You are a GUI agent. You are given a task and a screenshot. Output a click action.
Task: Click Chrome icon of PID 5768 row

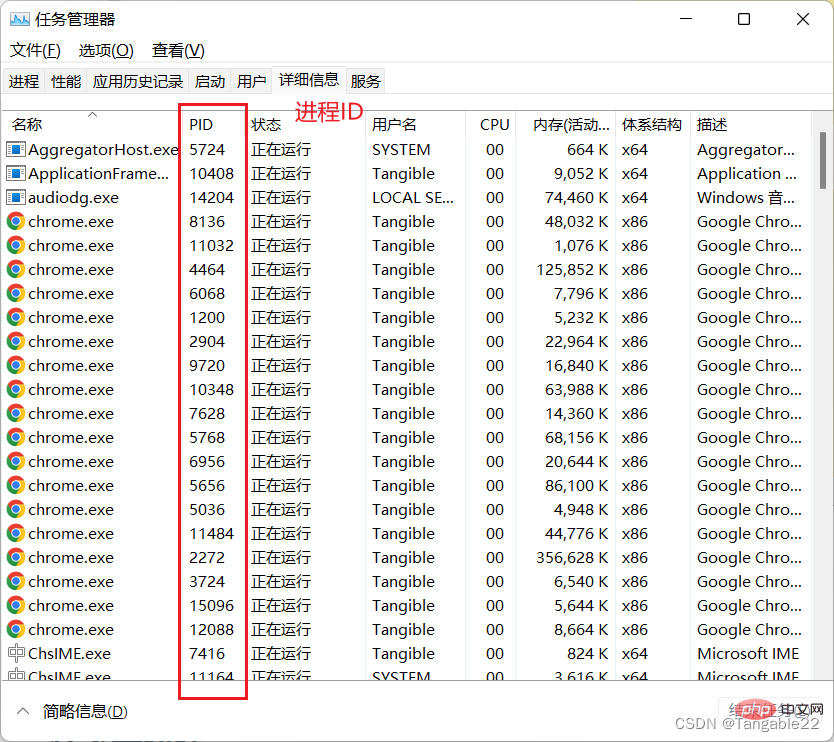coord(16,437)
